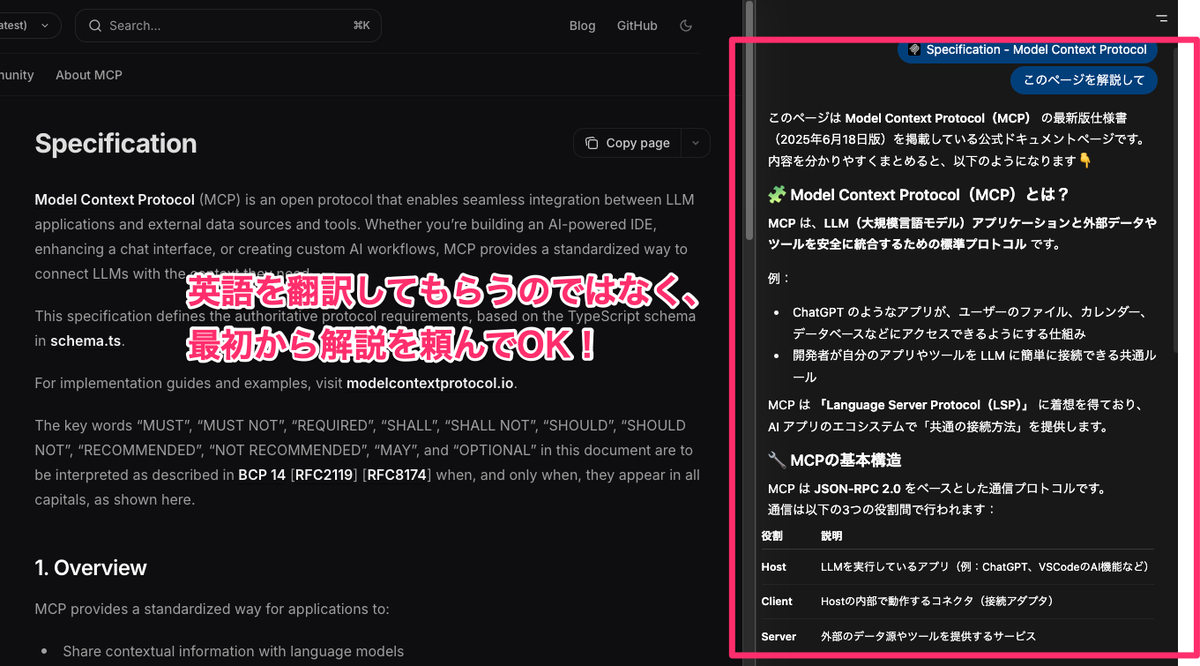Click the side panel menu icon at top
The image size is (1200, 666).
coord(1161,18)
